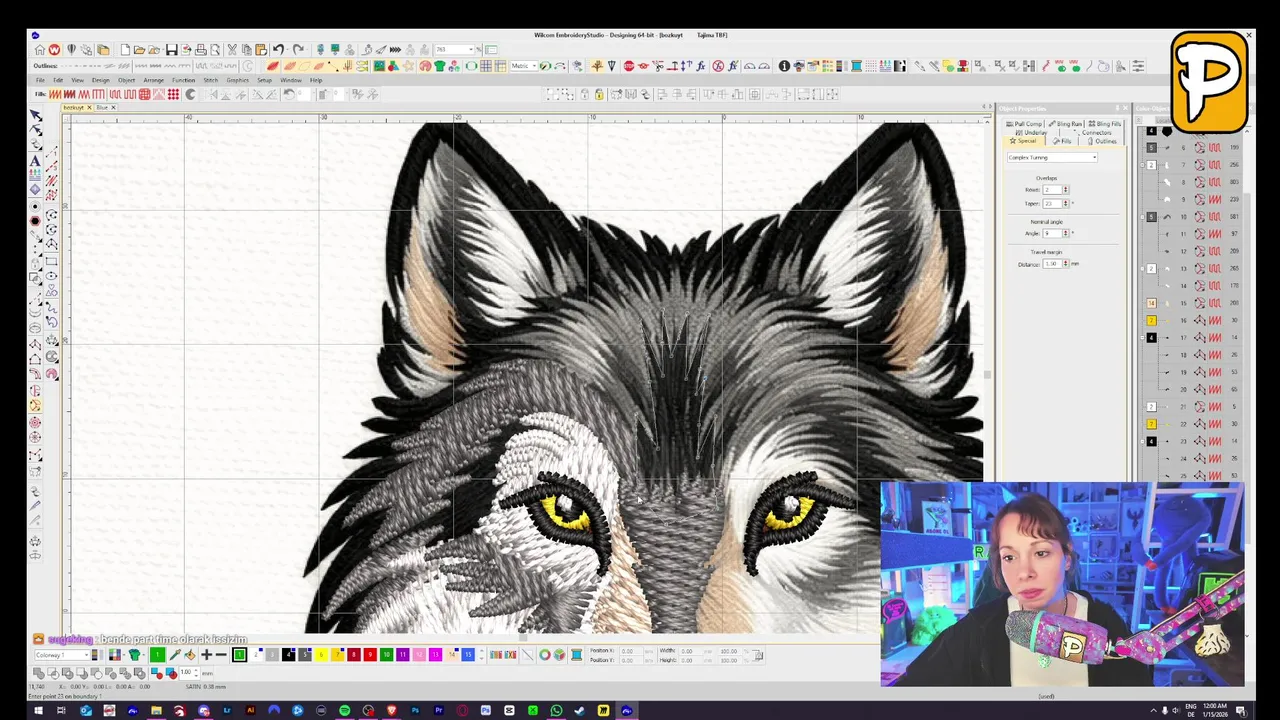The image size is (1280, 720).
Task: Open a design with the folder icon
Action: (139, 49)
